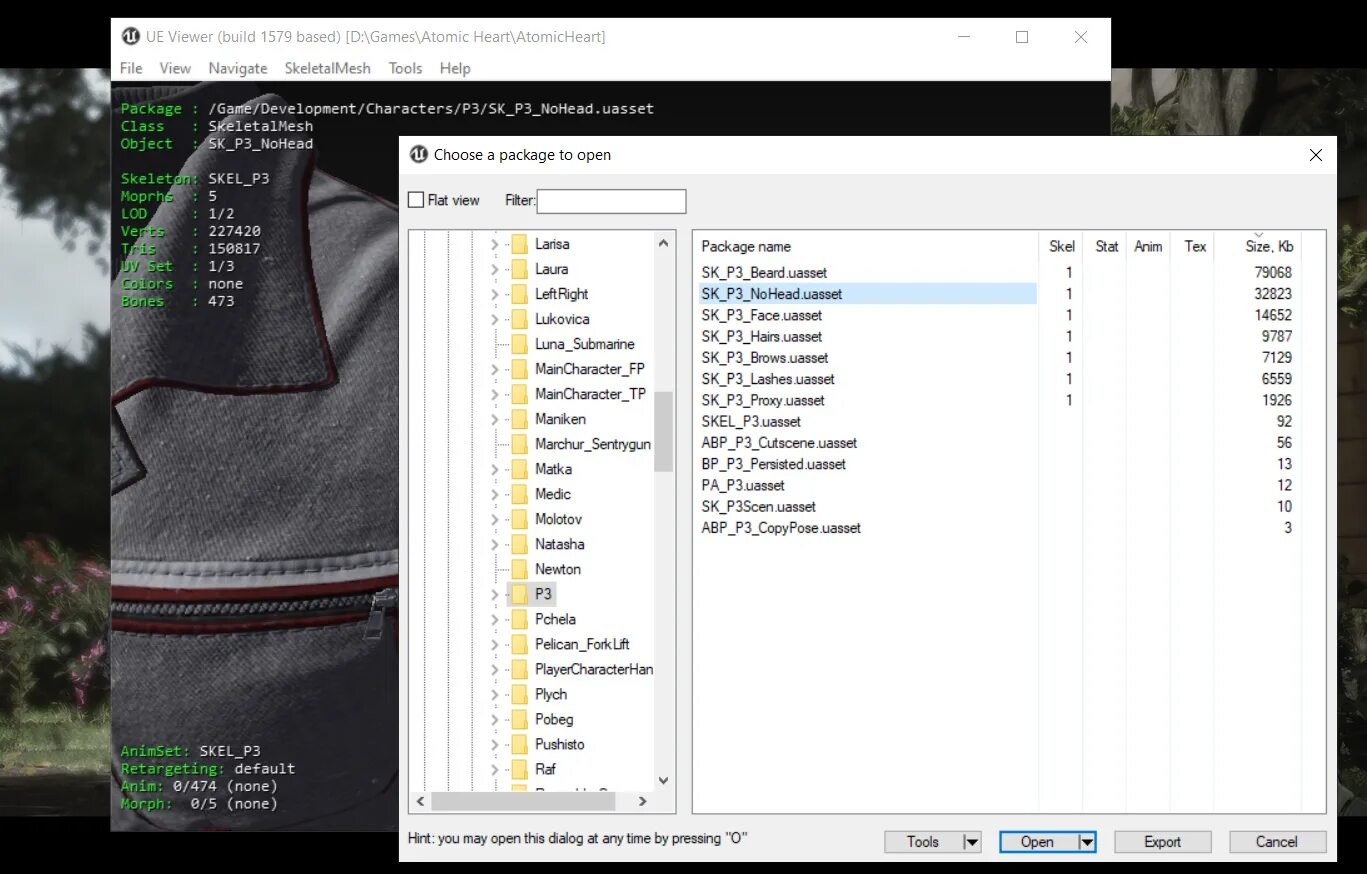Expand the Larisa tree node
Viewport: 1367px width, 874px height.
pyautogui.click(x=494, y=244)
